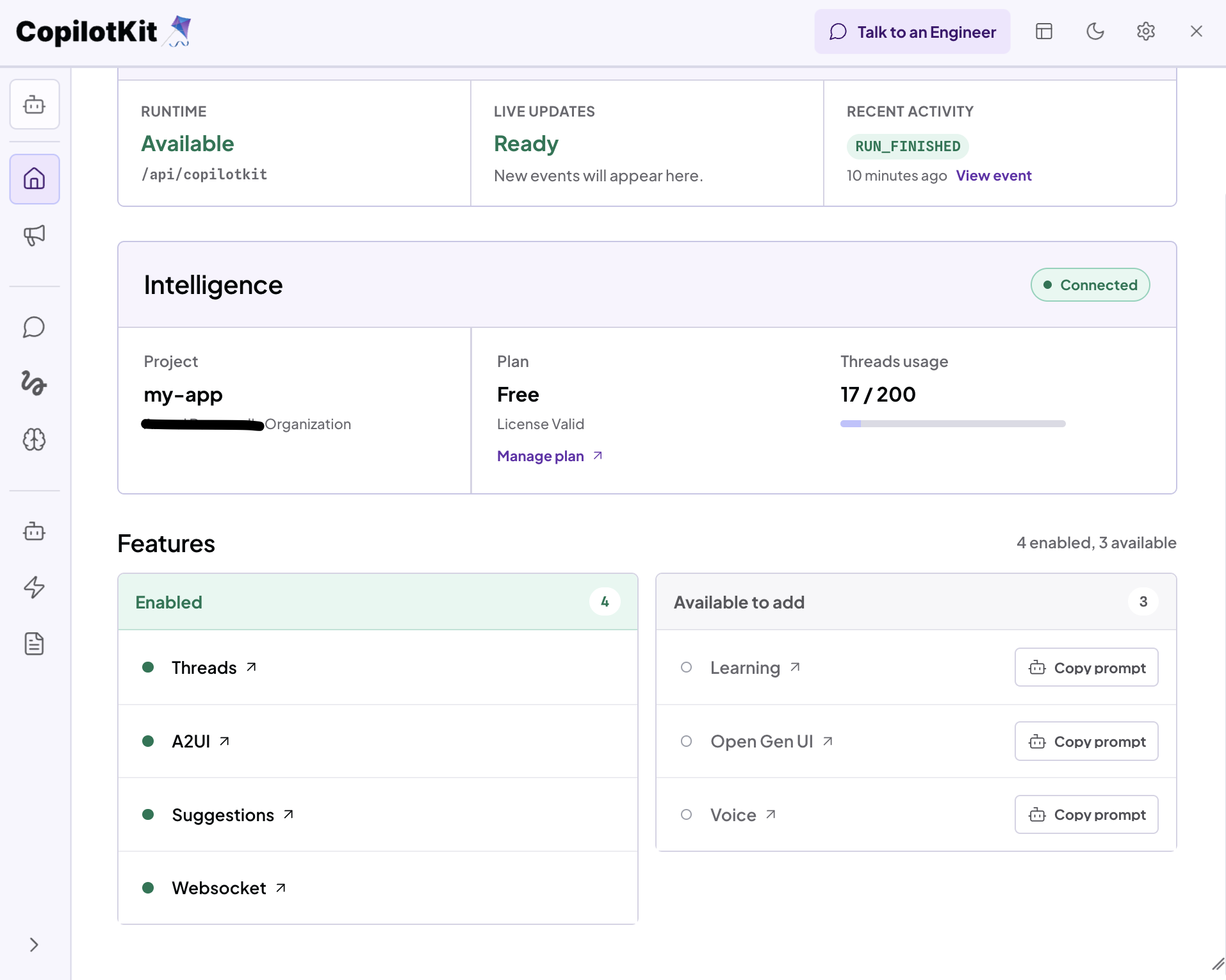Click the Threads usage progress bar

tap(952, 423)
